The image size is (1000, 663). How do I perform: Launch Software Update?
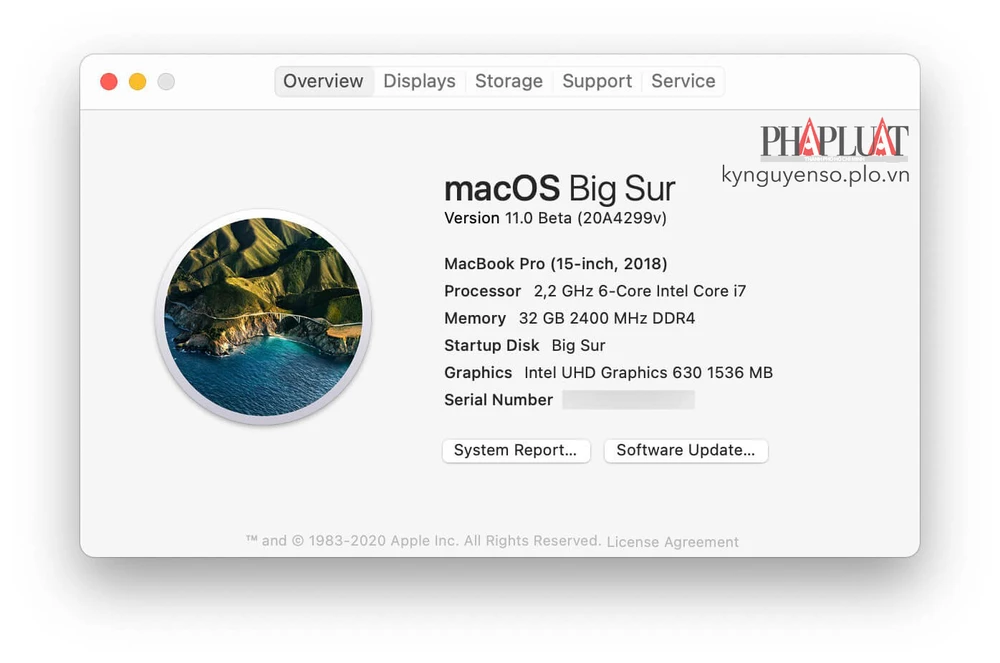click(x=685, y=451)
